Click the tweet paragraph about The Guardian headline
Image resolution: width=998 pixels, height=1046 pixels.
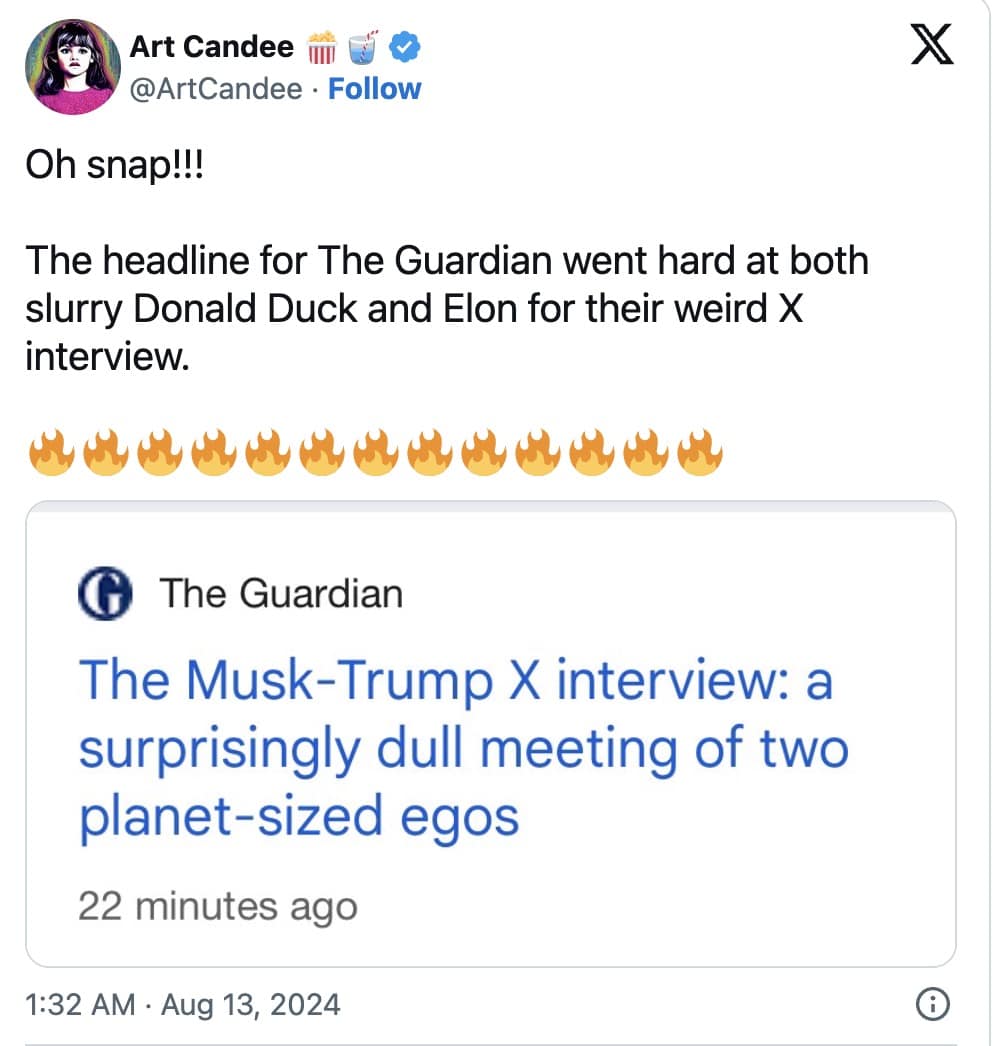(446, 307)
